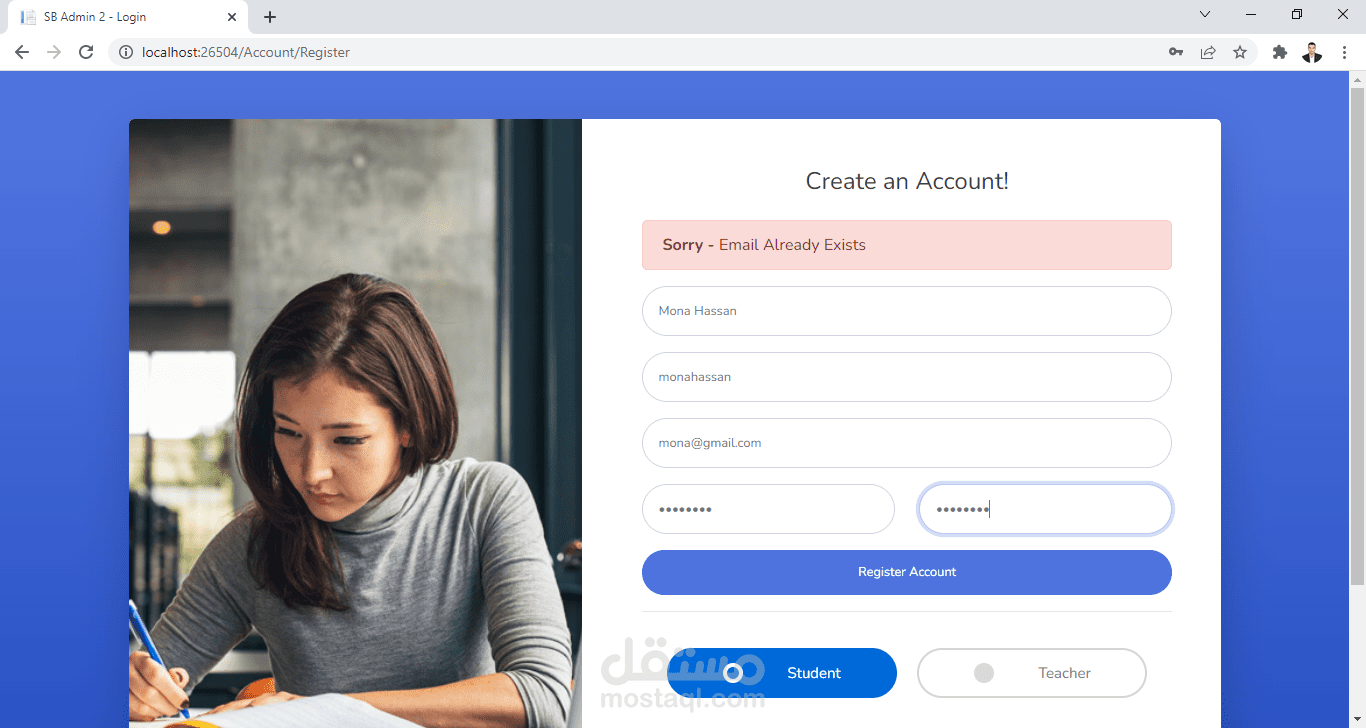Select the Student radio option
1366x728 pixels.
click(782, 673)
